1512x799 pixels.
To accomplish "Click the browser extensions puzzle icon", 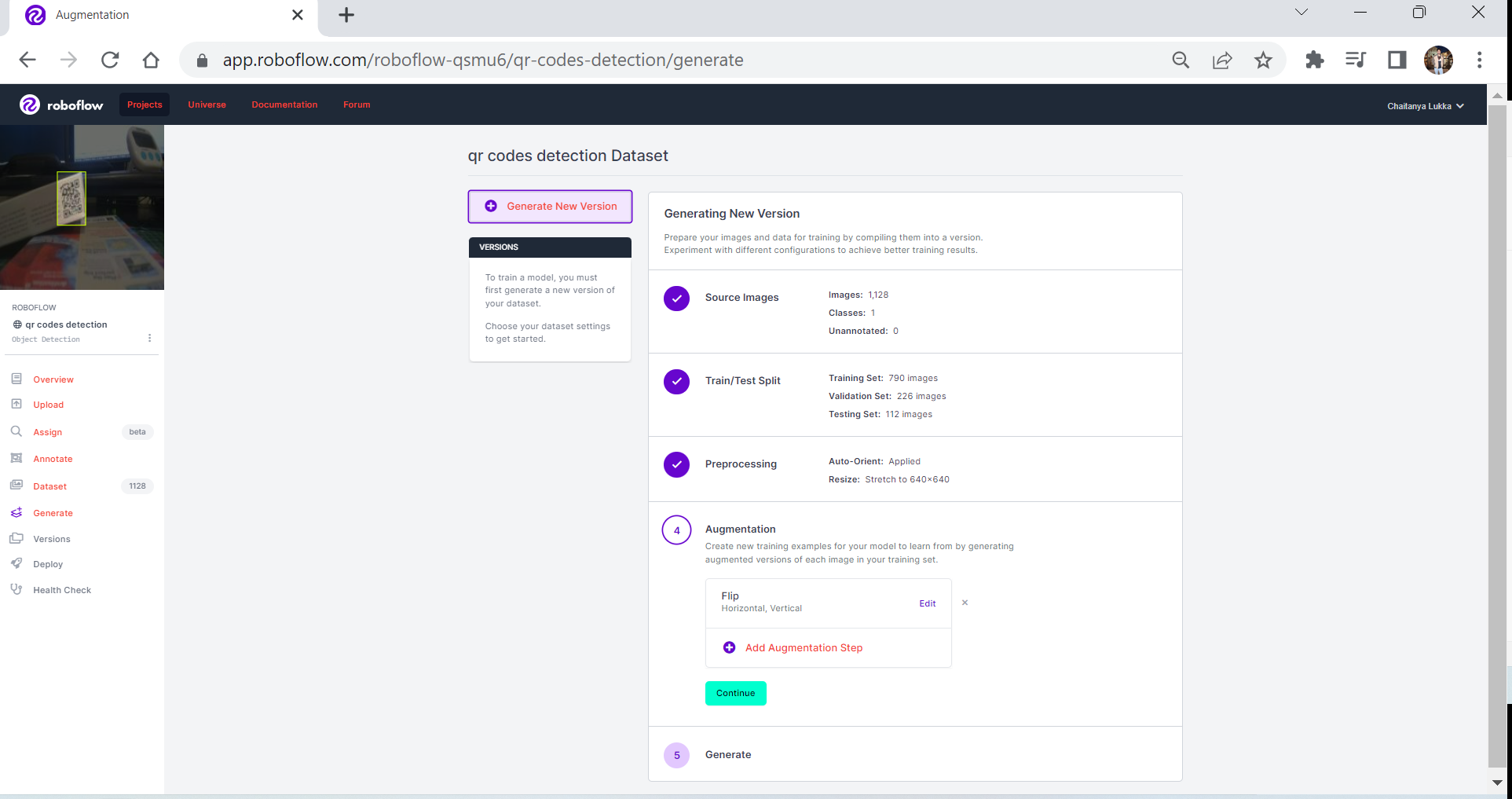I will (1314, 60).
